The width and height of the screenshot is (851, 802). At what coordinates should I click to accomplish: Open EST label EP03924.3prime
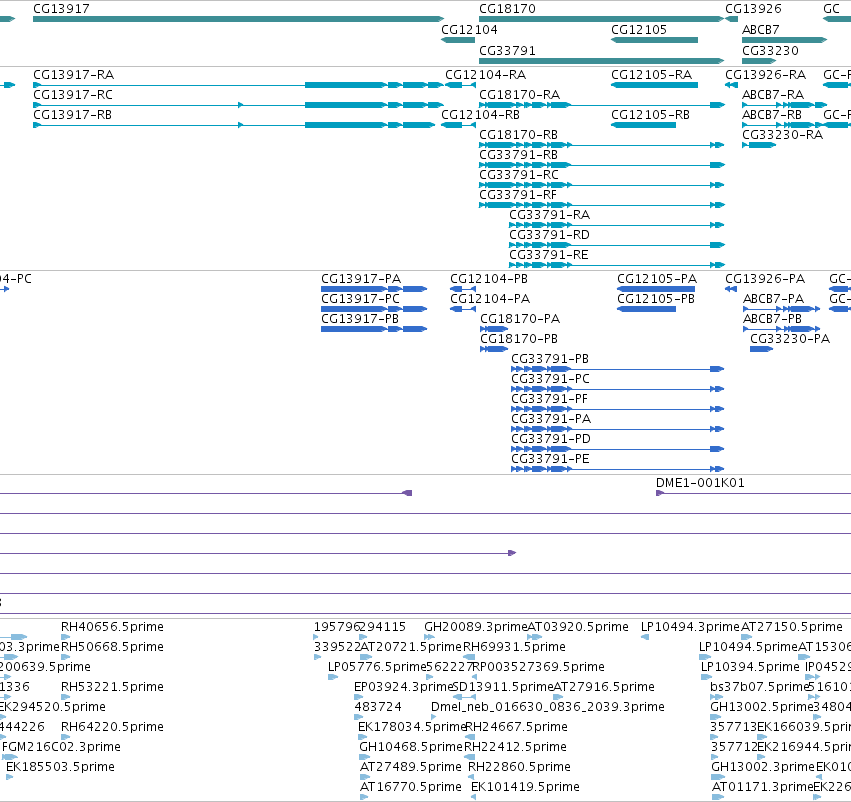[403, 687]
